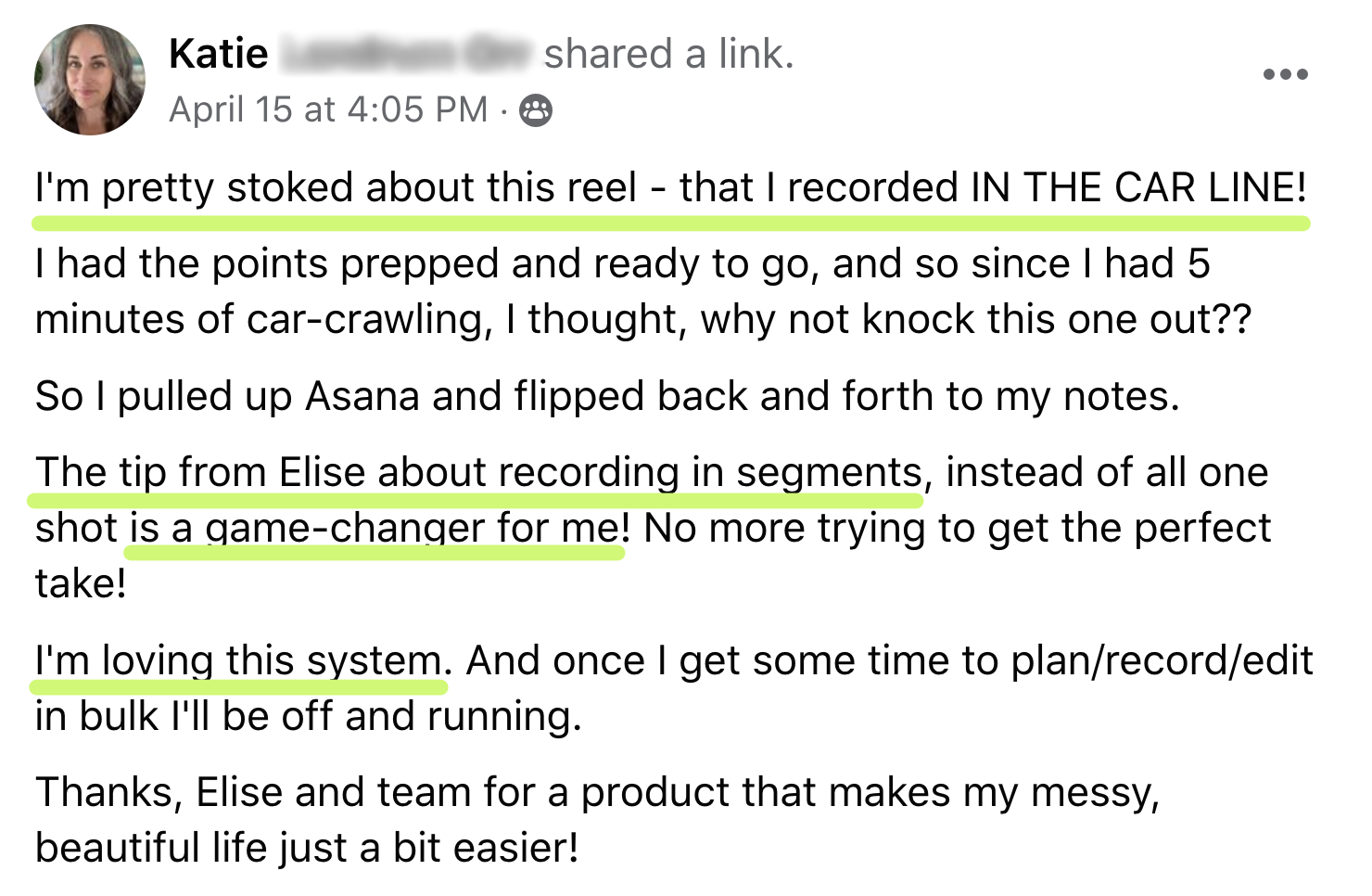The width and height of the screenshot is (1372, 896).
Task: Click the 'Thanks, Elise and team' sentence
Action: (597, 820)
